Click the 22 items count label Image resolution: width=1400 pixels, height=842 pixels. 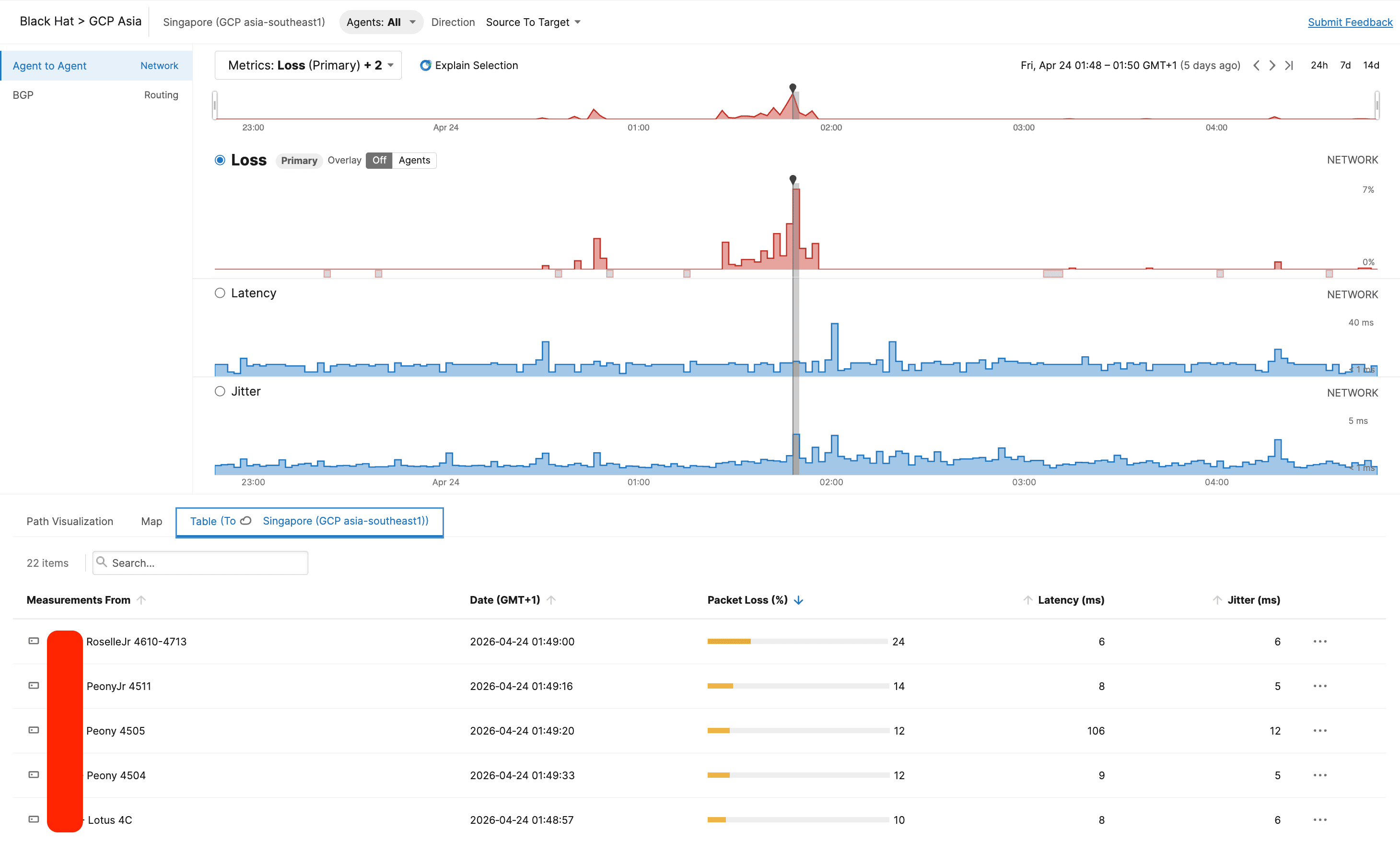point(47,562)
